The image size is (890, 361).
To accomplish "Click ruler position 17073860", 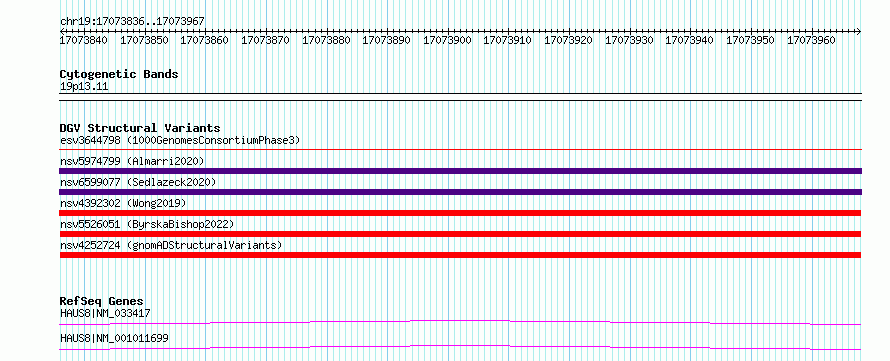I will 205,40.
